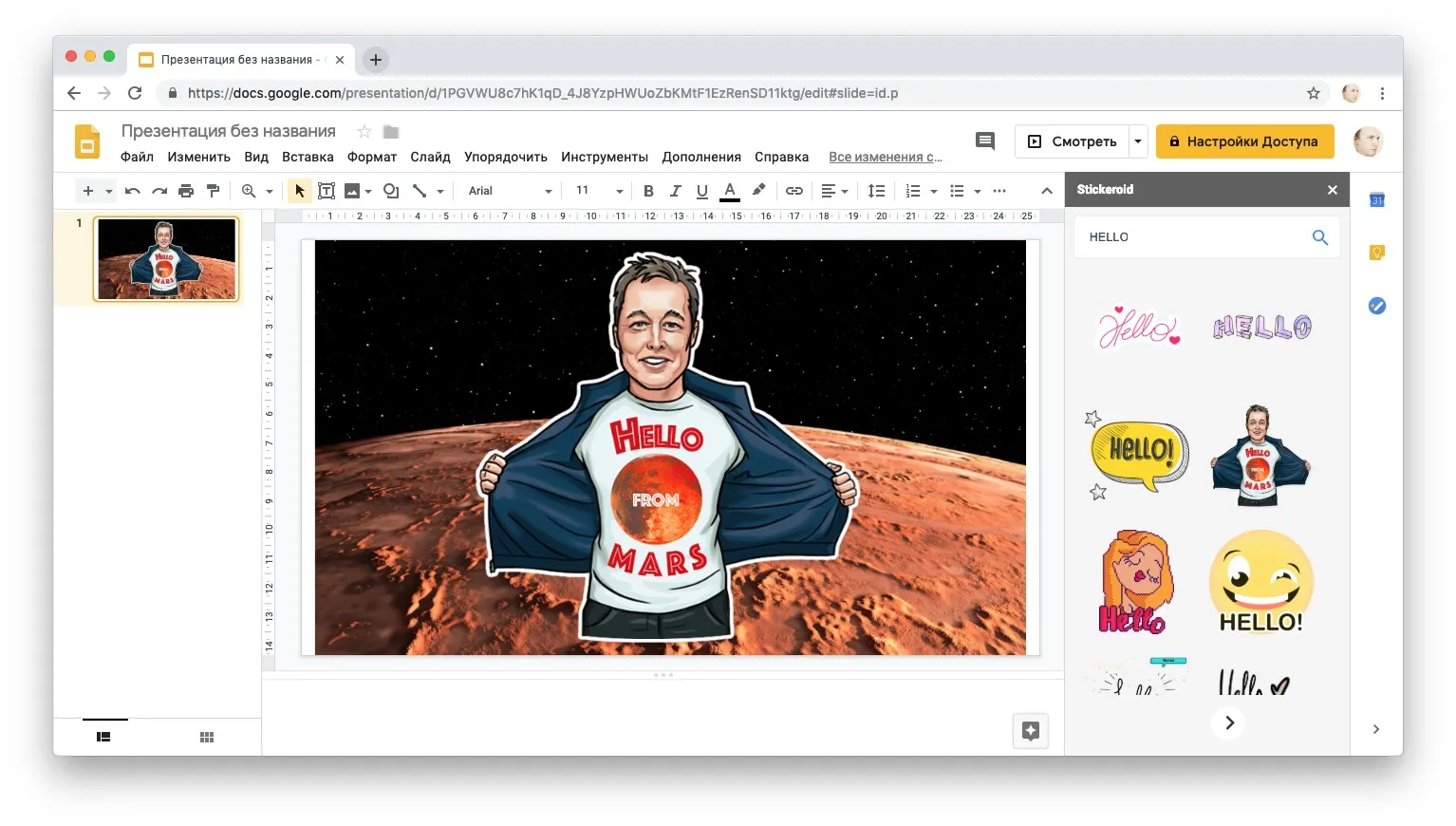Select slide 1 thumbnail

[167, 259]
